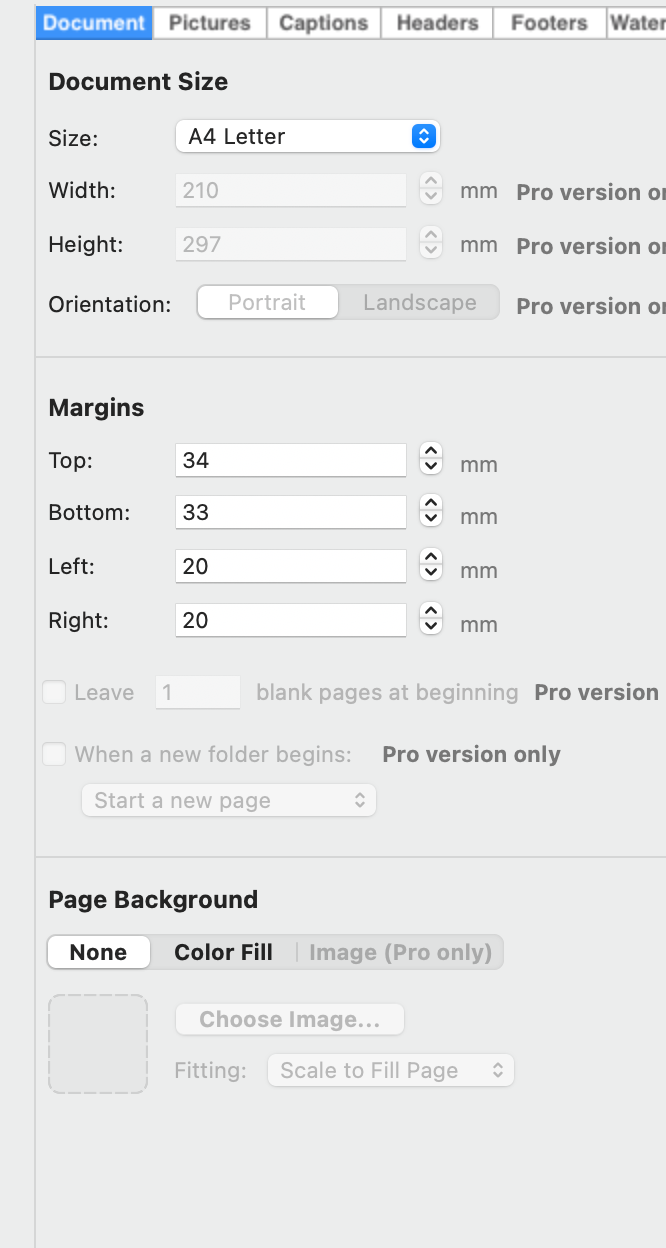The image size is (666, 1248).
Task: Expand the Scale to Fill Page fitting dropdown
Action: tap(390, 1070)
